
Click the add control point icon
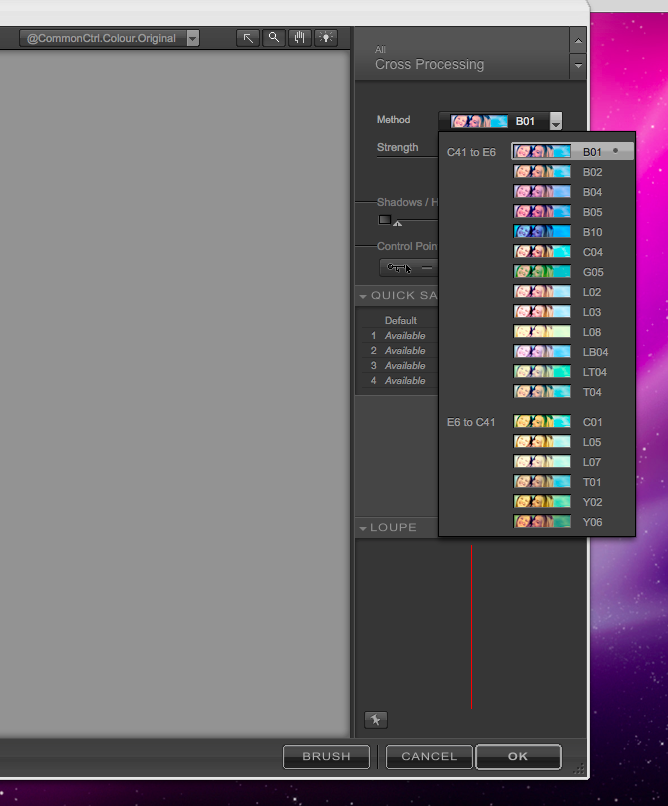[399, 268]
